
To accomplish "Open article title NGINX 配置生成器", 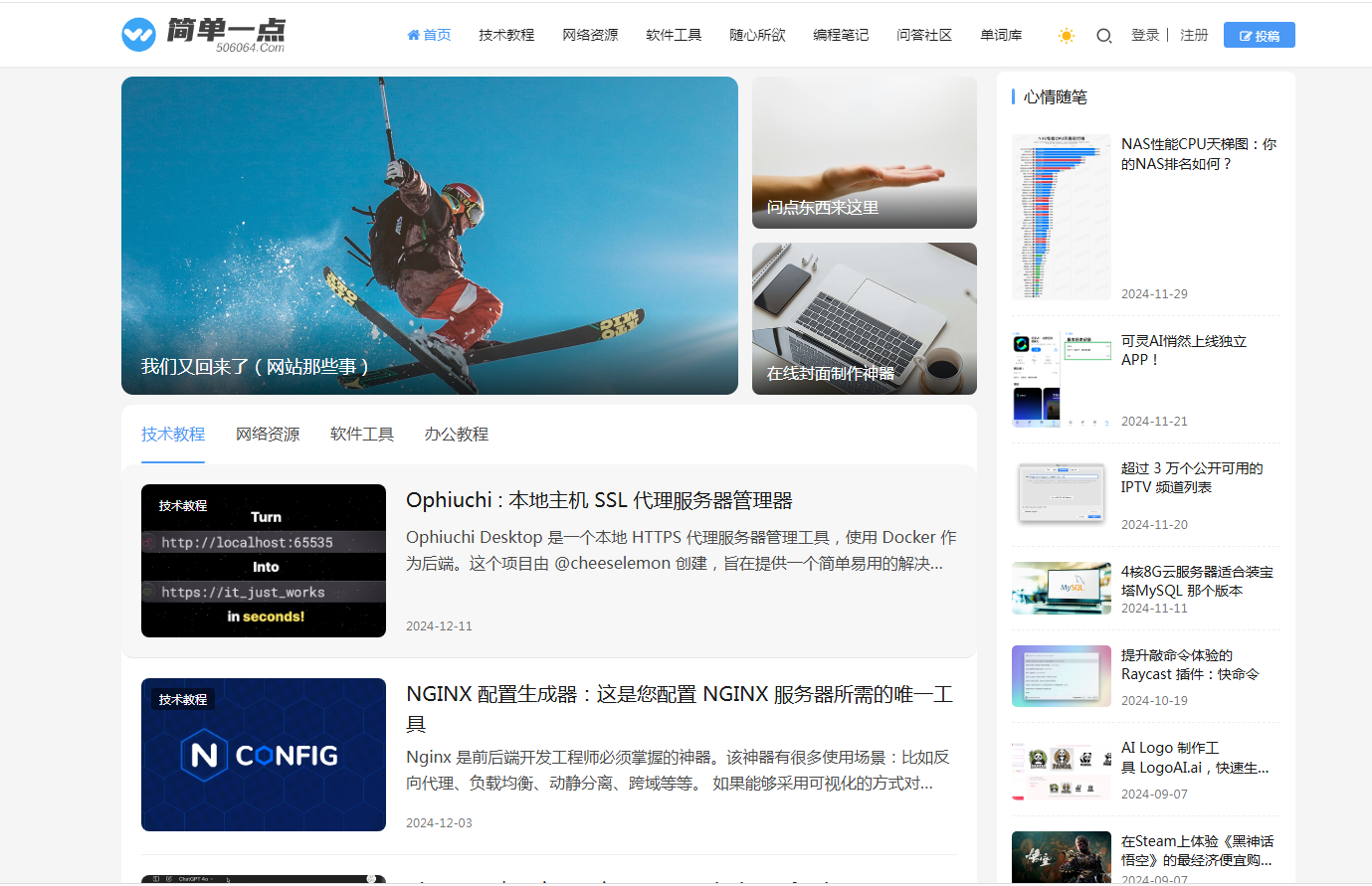I will [681, 708].
